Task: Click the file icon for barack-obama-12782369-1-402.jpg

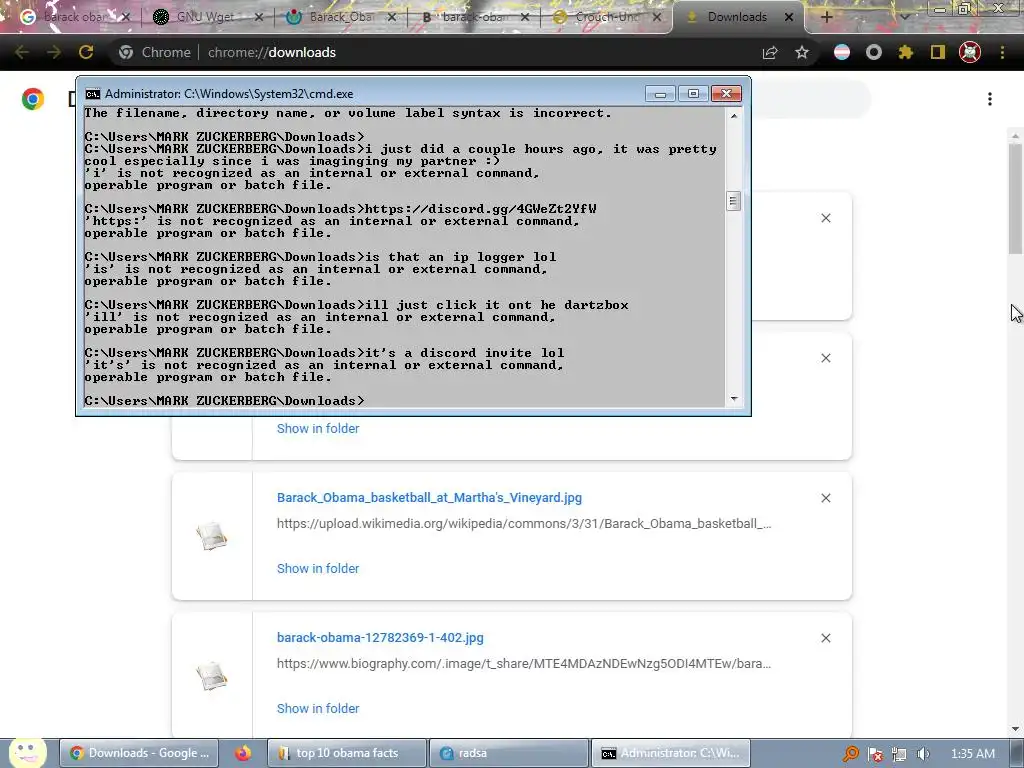Action: tap(212, 676)
